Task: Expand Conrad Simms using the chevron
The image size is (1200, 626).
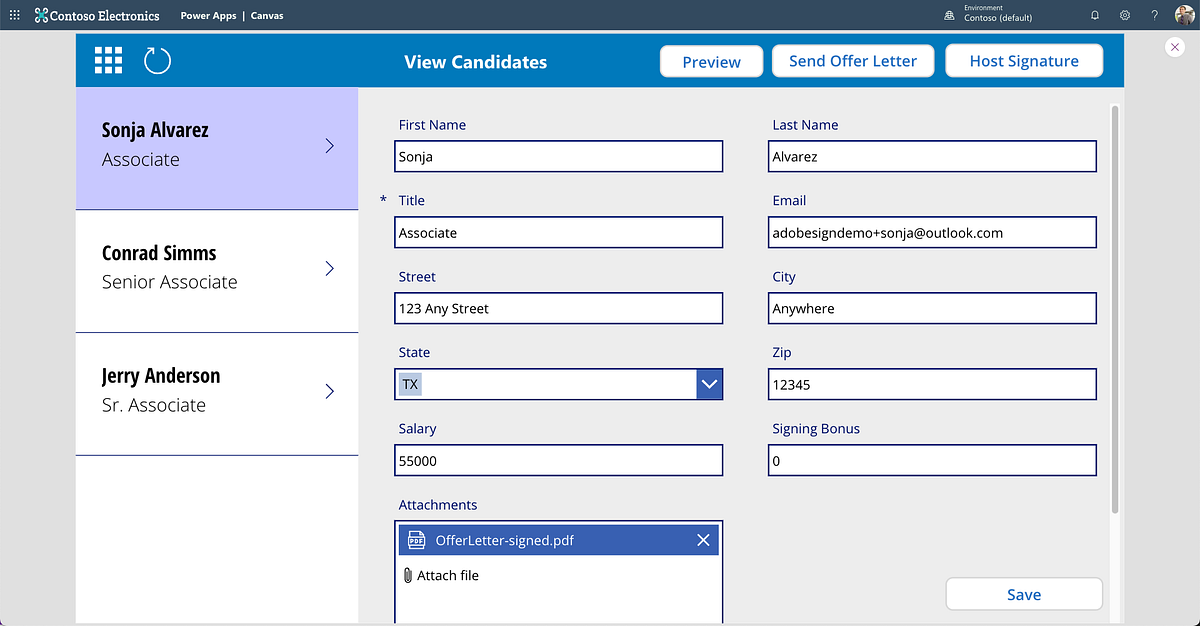Action: [x=329, y=268]
